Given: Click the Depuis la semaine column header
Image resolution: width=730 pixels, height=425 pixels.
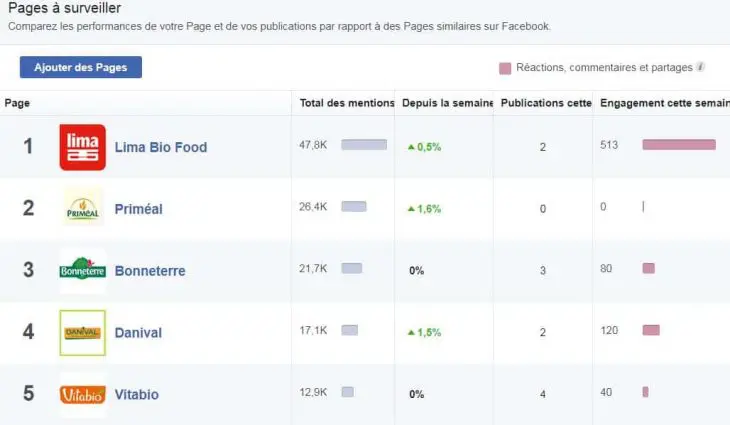Looking at the screenshot, I should [447, 103].
